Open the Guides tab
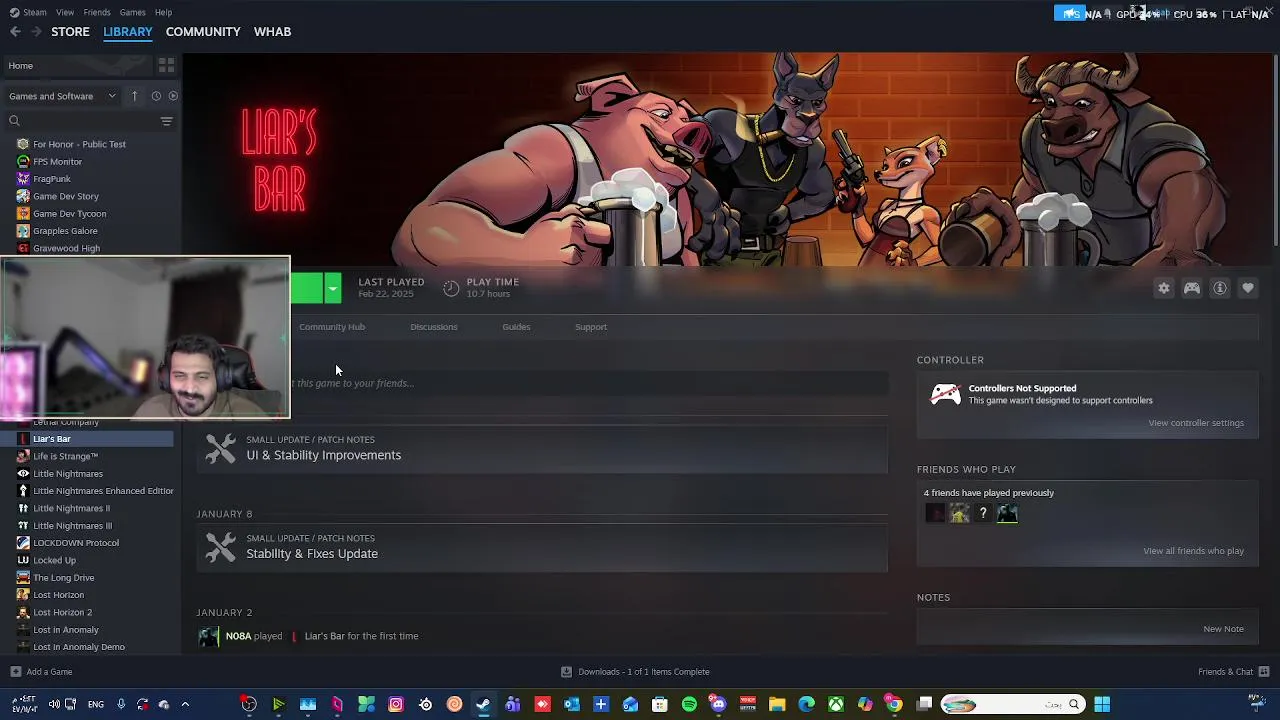The image size is (1280, 720). 516,327
